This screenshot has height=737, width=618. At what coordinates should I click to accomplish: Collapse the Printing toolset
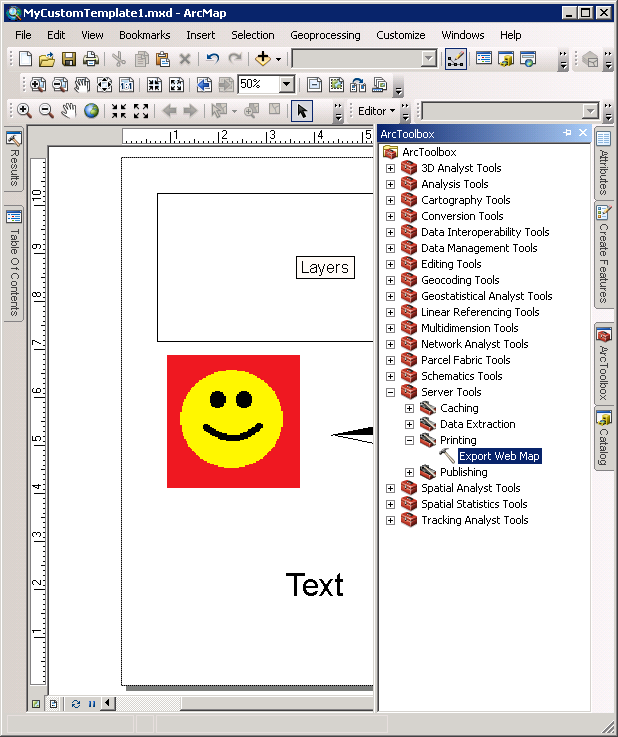(x=409, y=440)
